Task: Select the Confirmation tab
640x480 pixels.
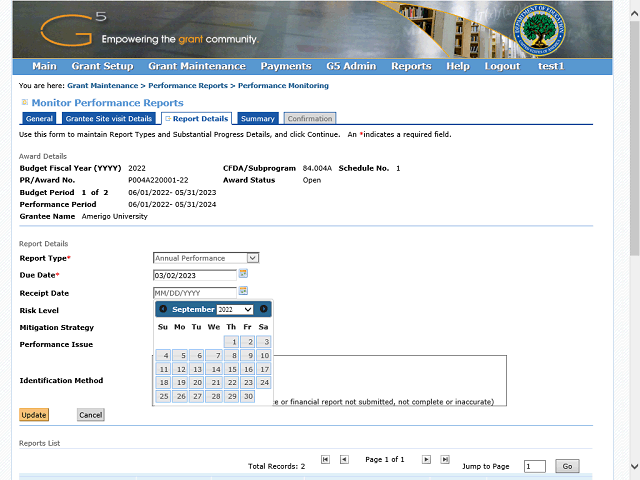Action: pyautogui.click(x=310, y=118)
